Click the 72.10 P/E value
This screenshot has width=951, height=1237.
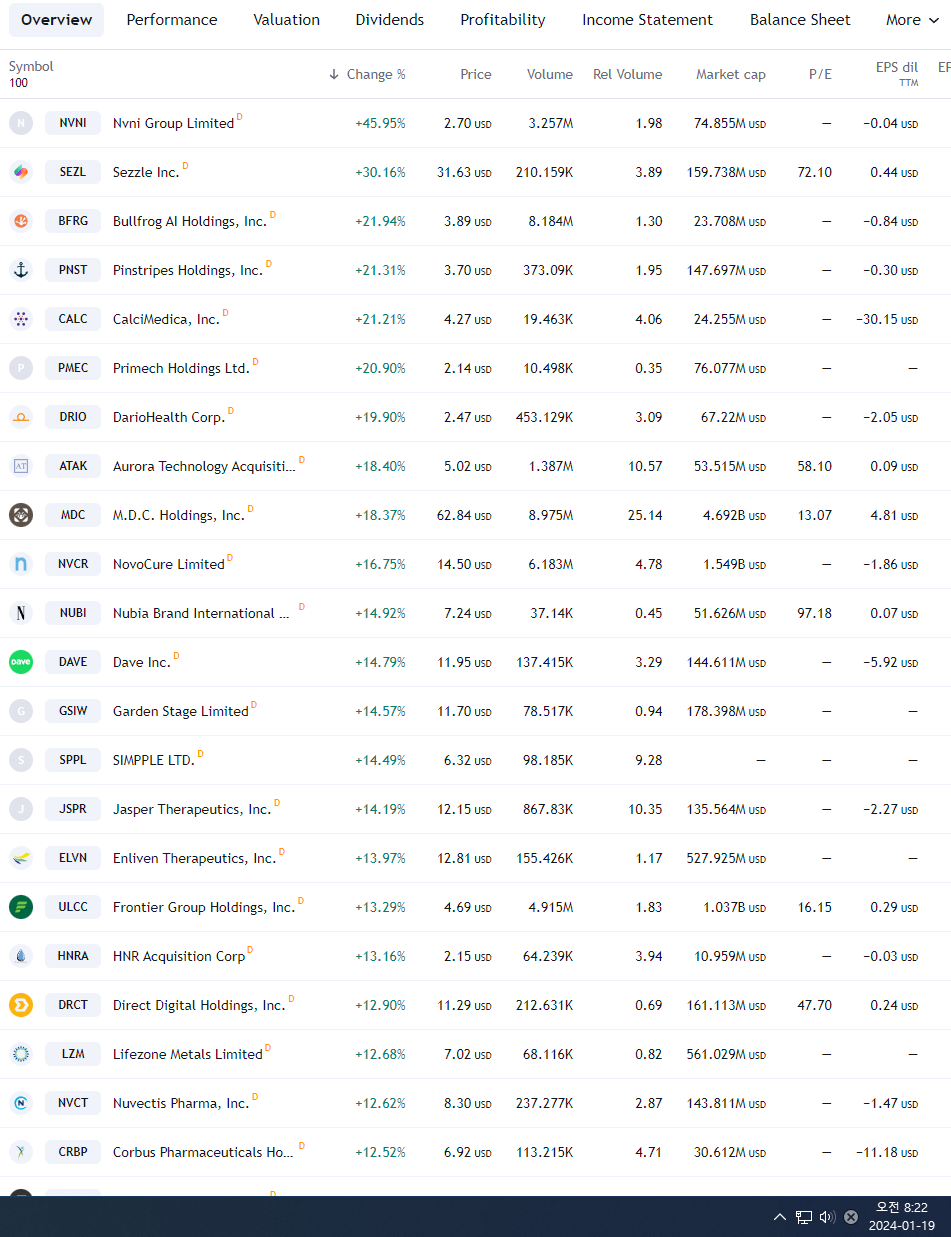pyautogui.click(x=814, y=173)
